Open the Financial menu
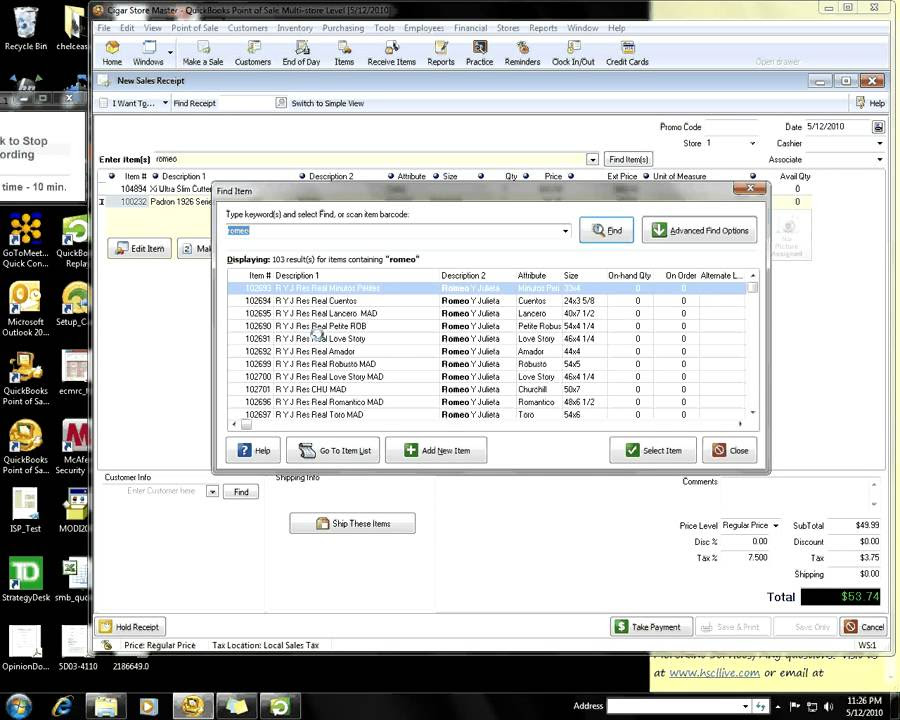This screenshot has width=900, height=720. [470, 28]
